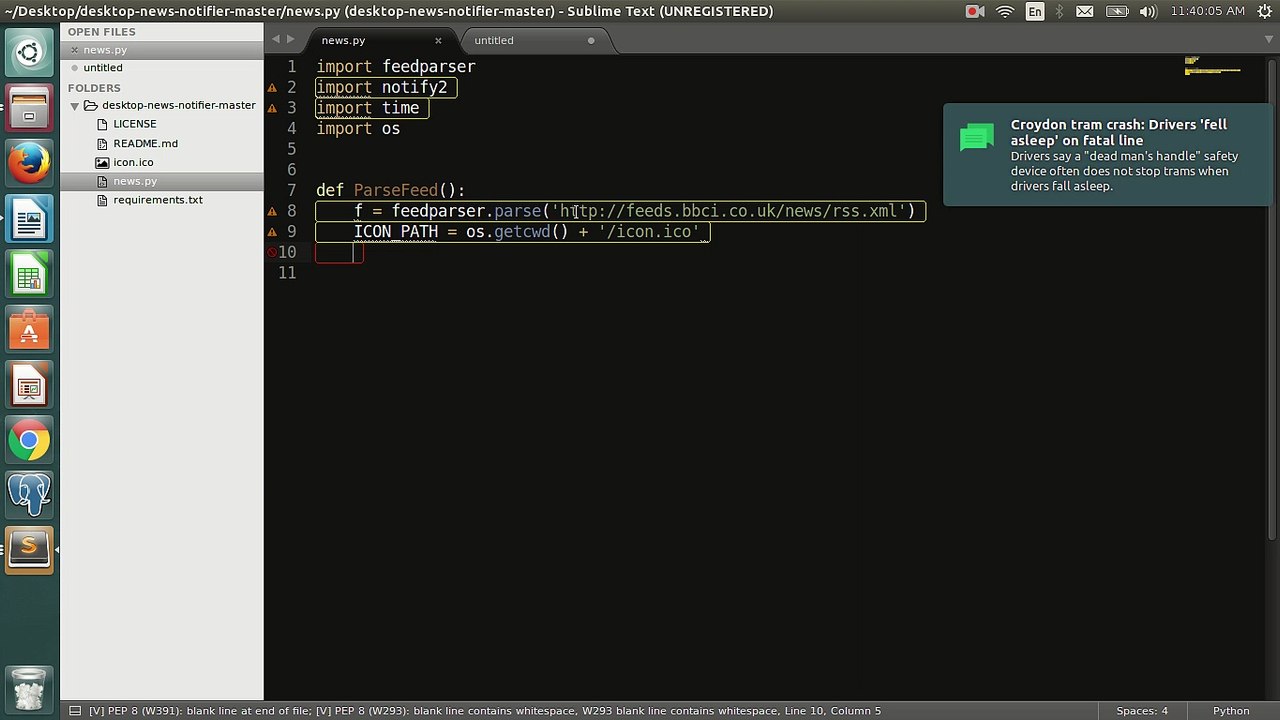
Task: Open the LICENSE file in sidebar
Action: pyautogui.click(x=134, y=124)
